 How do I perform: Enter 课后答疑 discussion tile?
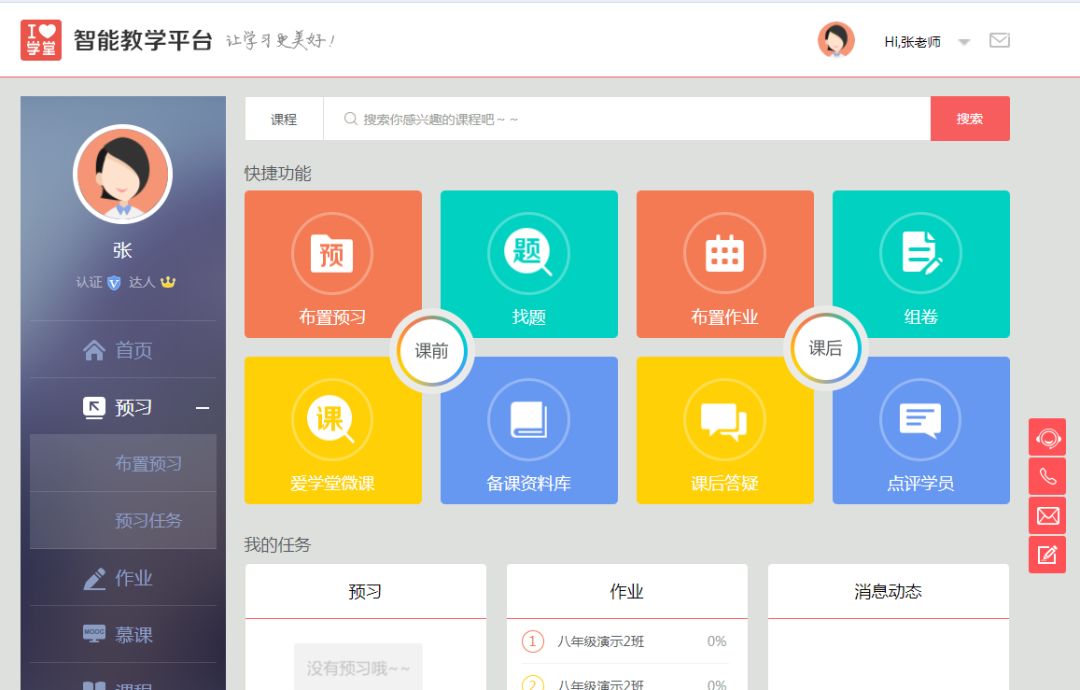pyautogui.click(x=724, y=430)
